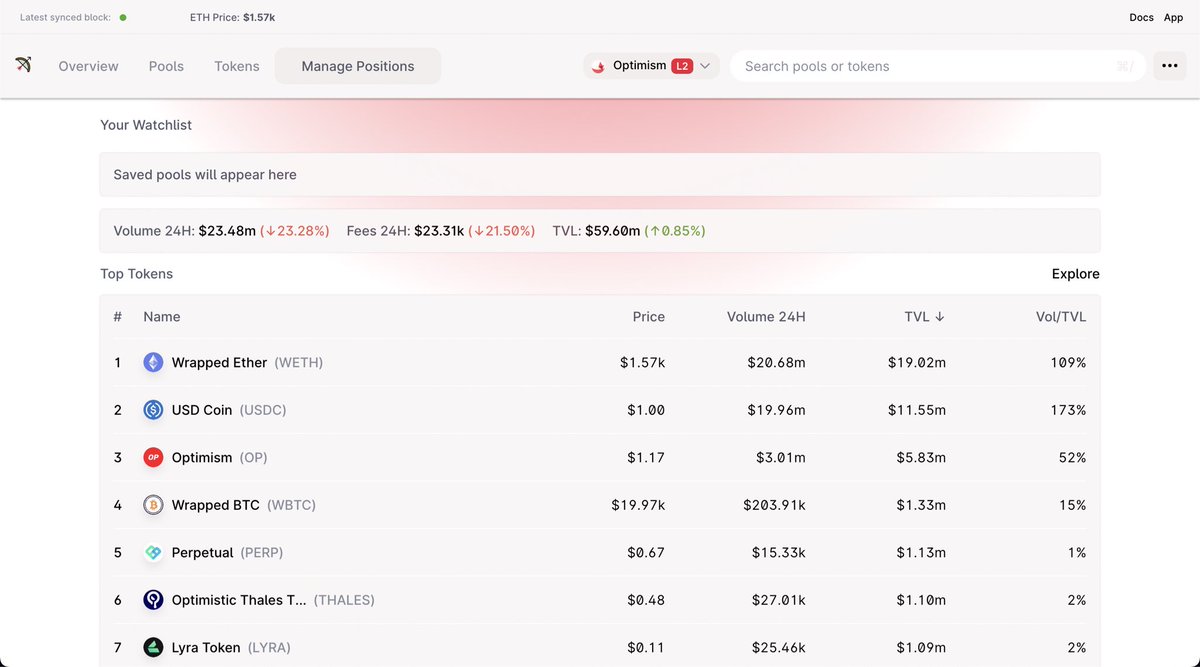Click the green synced block indicator
Image resolution: width=1200 pixels, height=667 pixels.
(123, 17)
